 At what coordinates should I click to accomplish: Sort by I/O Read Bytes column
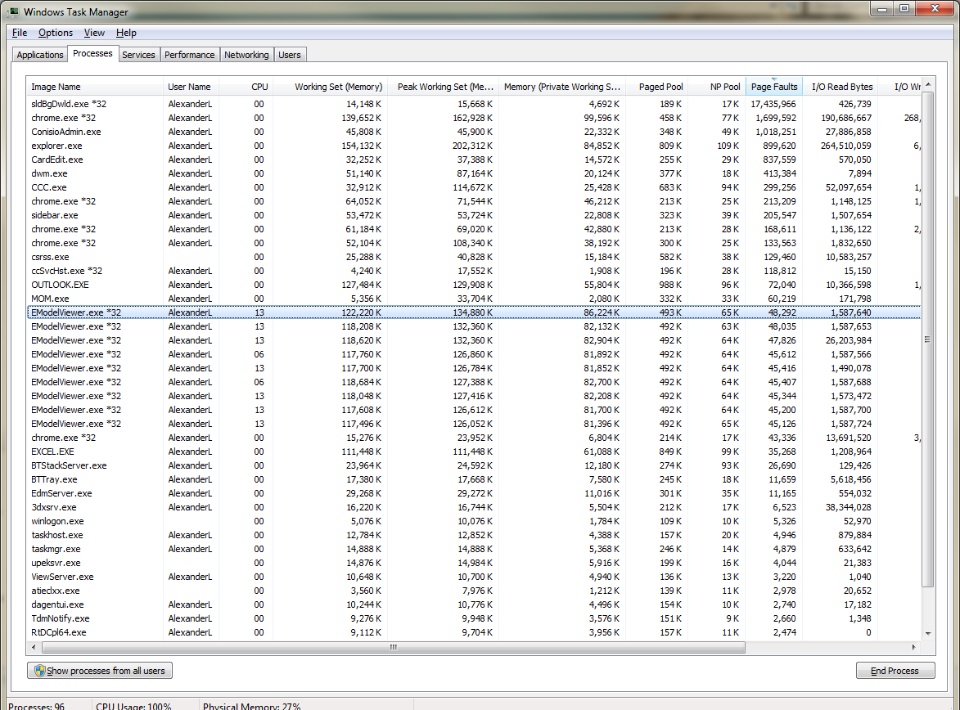[x=840, y=87]
